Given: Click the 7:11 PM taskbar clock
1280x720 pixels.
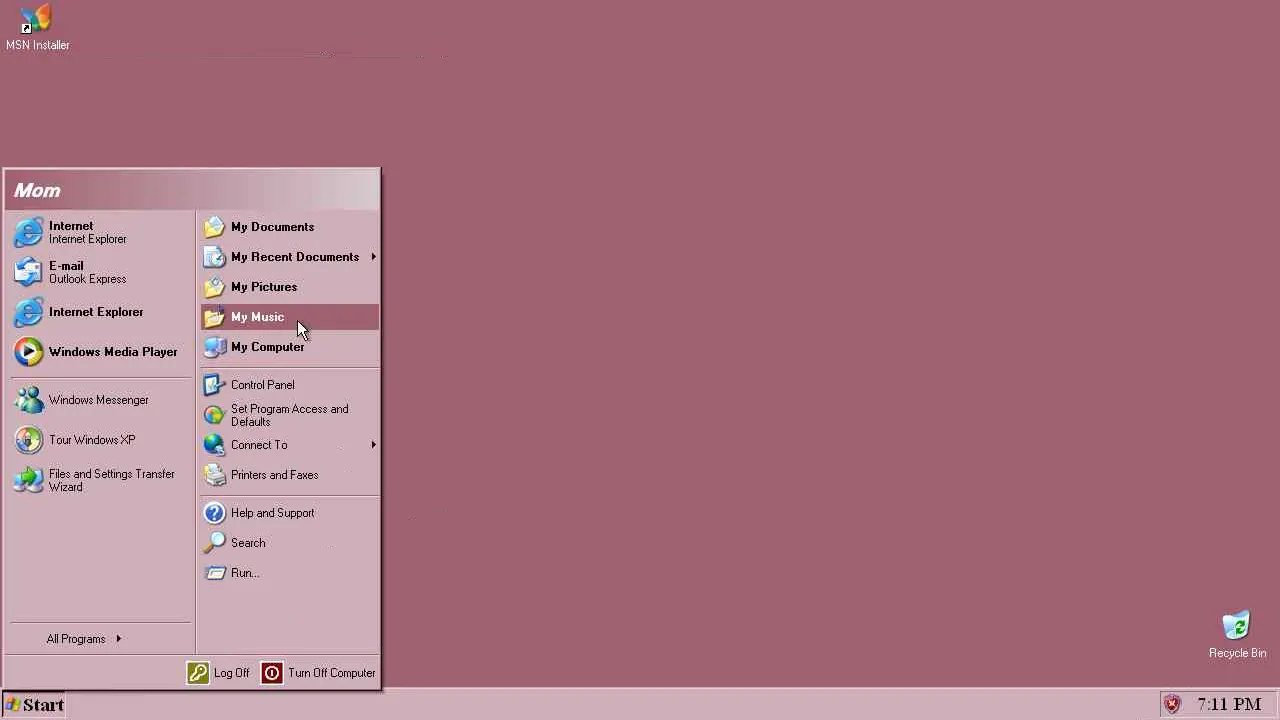Looking at the screenshot, I should (x=1229, y=705).
